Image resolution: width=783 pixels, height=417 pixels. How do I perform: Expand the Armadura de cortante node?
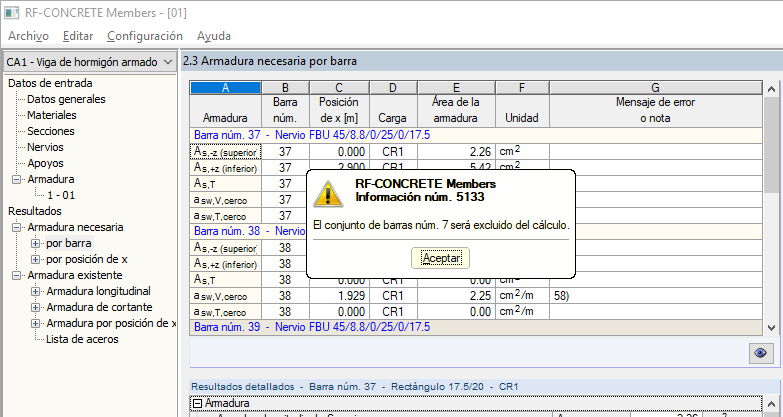pyautogui.click(x=35, y=307)
